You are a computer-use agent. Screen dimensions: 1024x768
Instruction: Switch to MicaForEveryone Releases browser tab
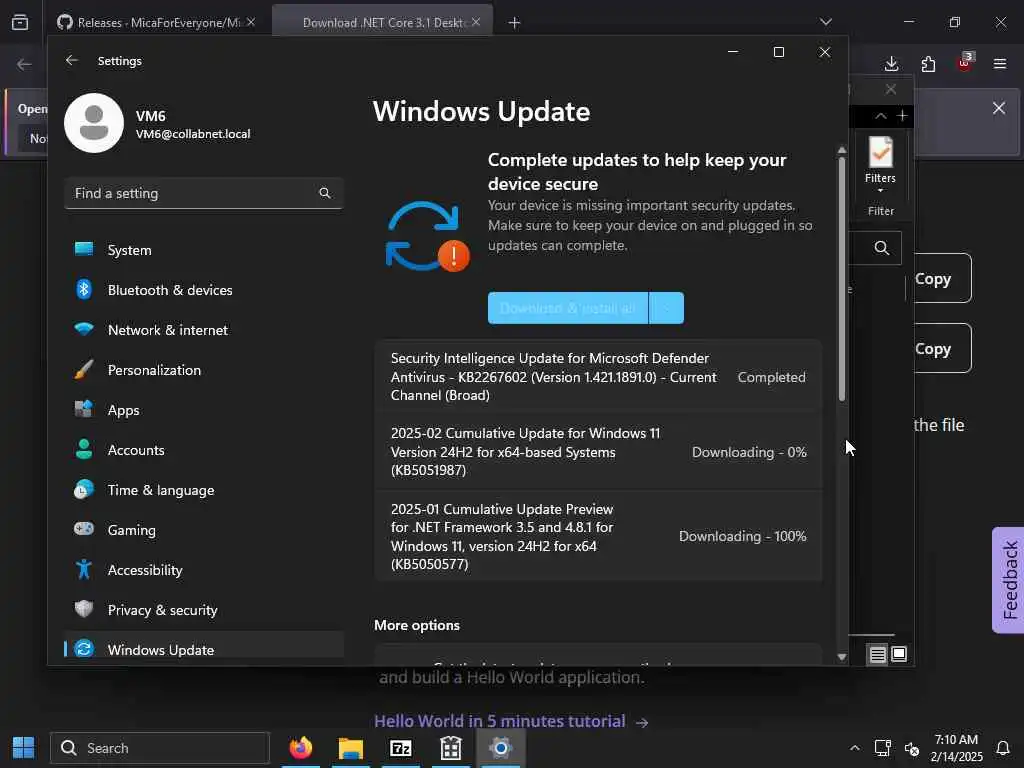coord(157,22)
